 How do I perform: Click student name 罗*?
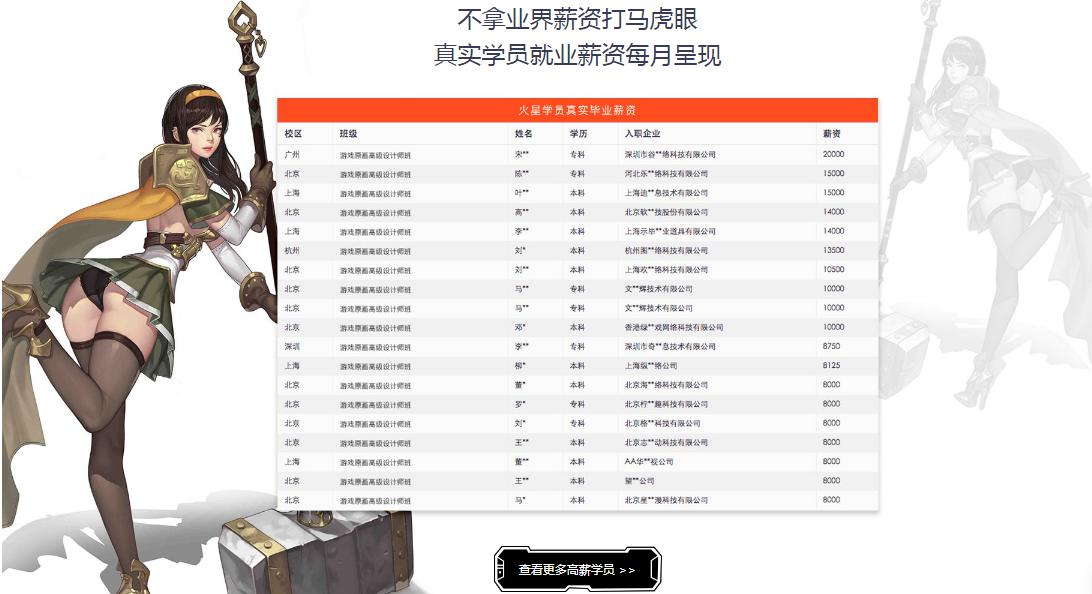[x=520, y=404]
